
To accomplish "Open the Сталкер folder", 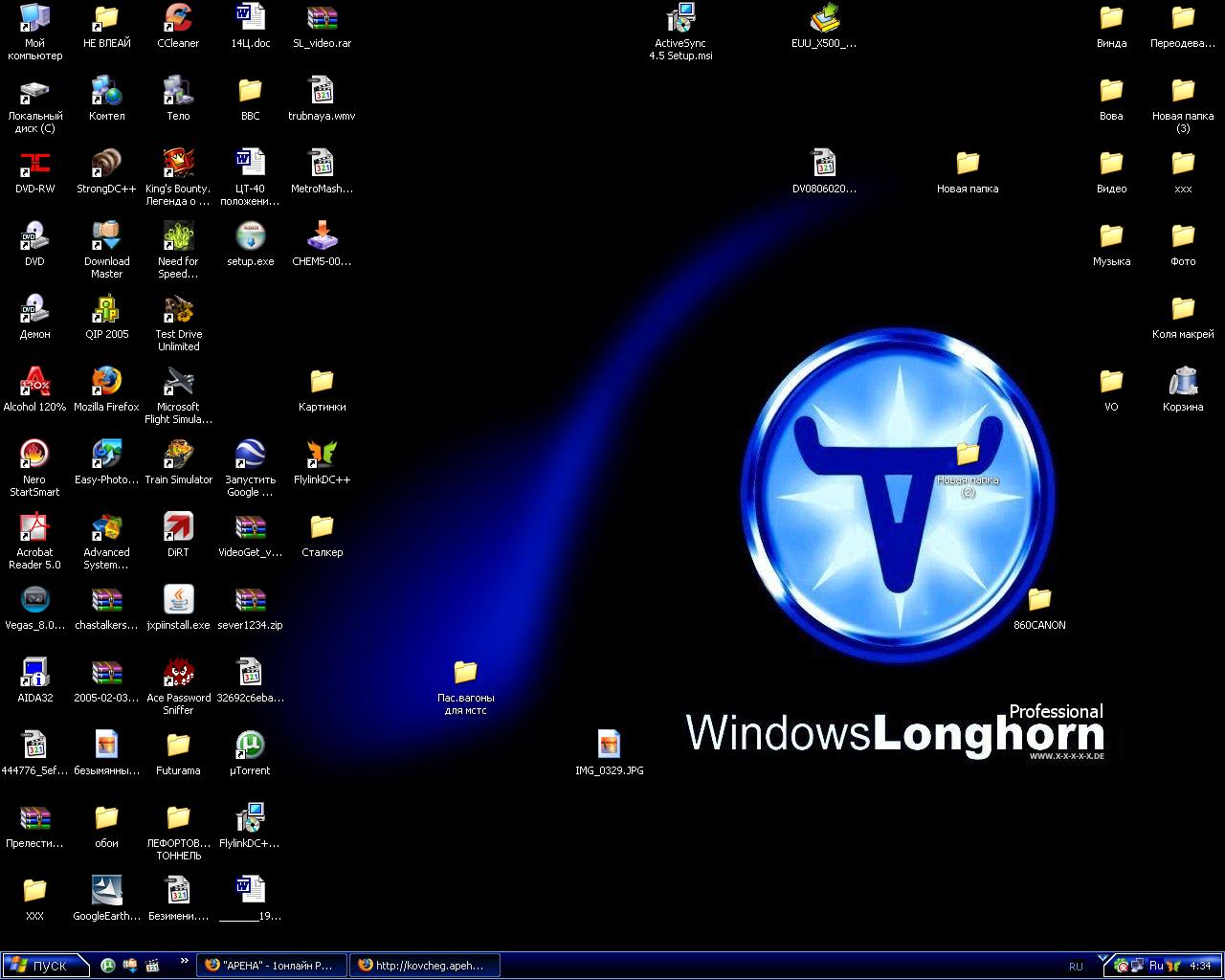I will click(322, 534).
